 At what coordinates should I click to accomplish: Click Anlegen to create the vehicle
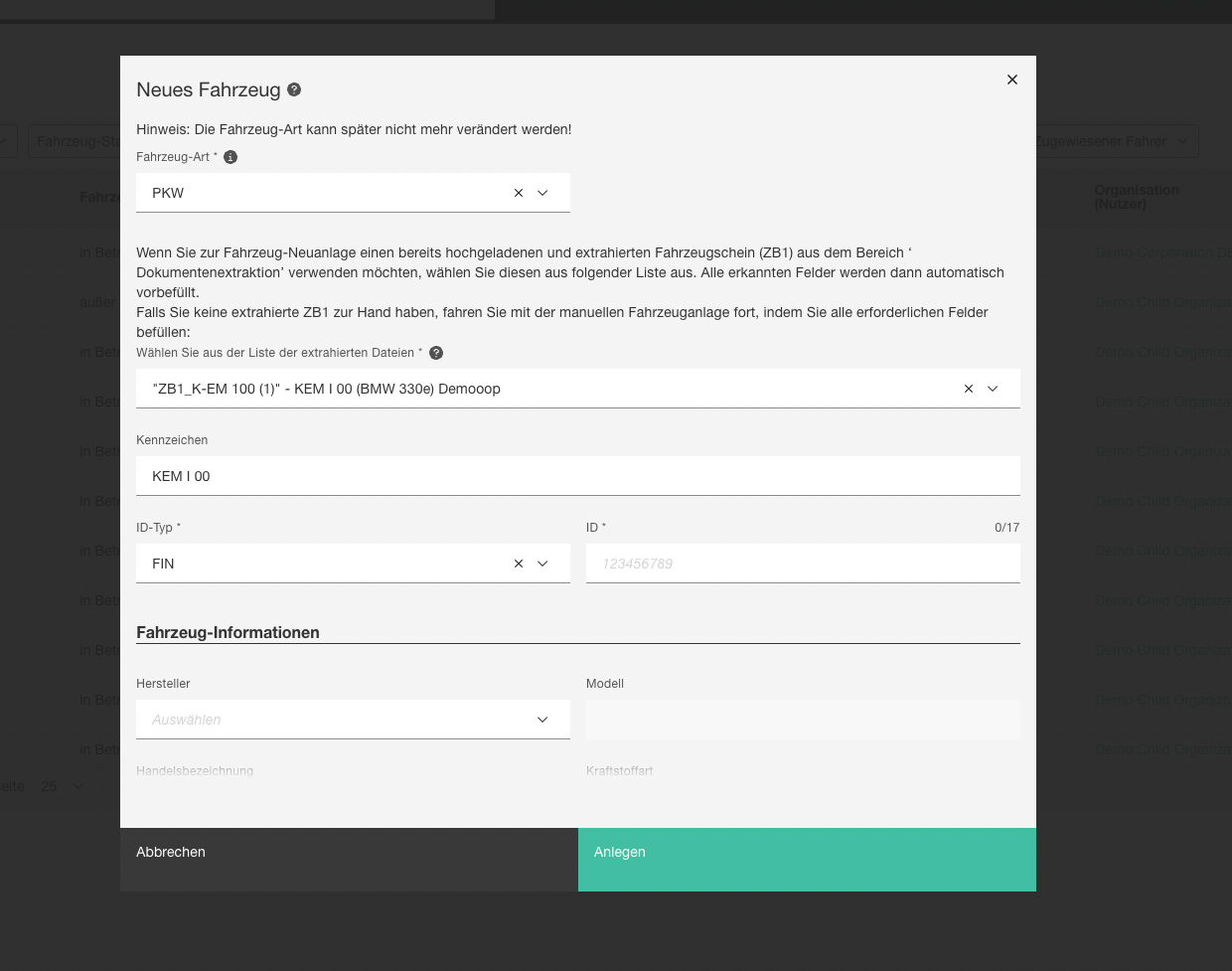(807, 860)
